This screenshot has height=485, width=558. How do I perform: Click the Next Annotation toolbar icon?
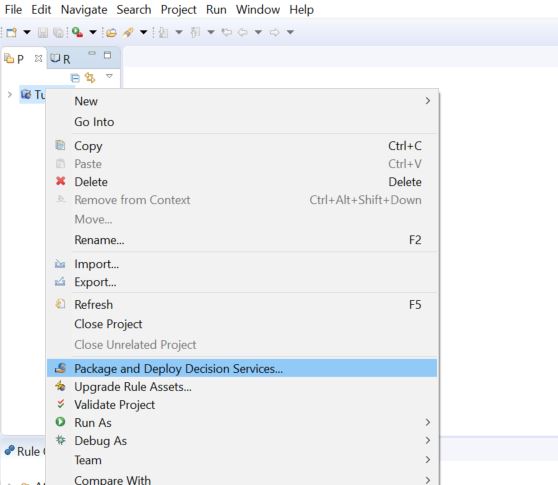pos(163,33)
